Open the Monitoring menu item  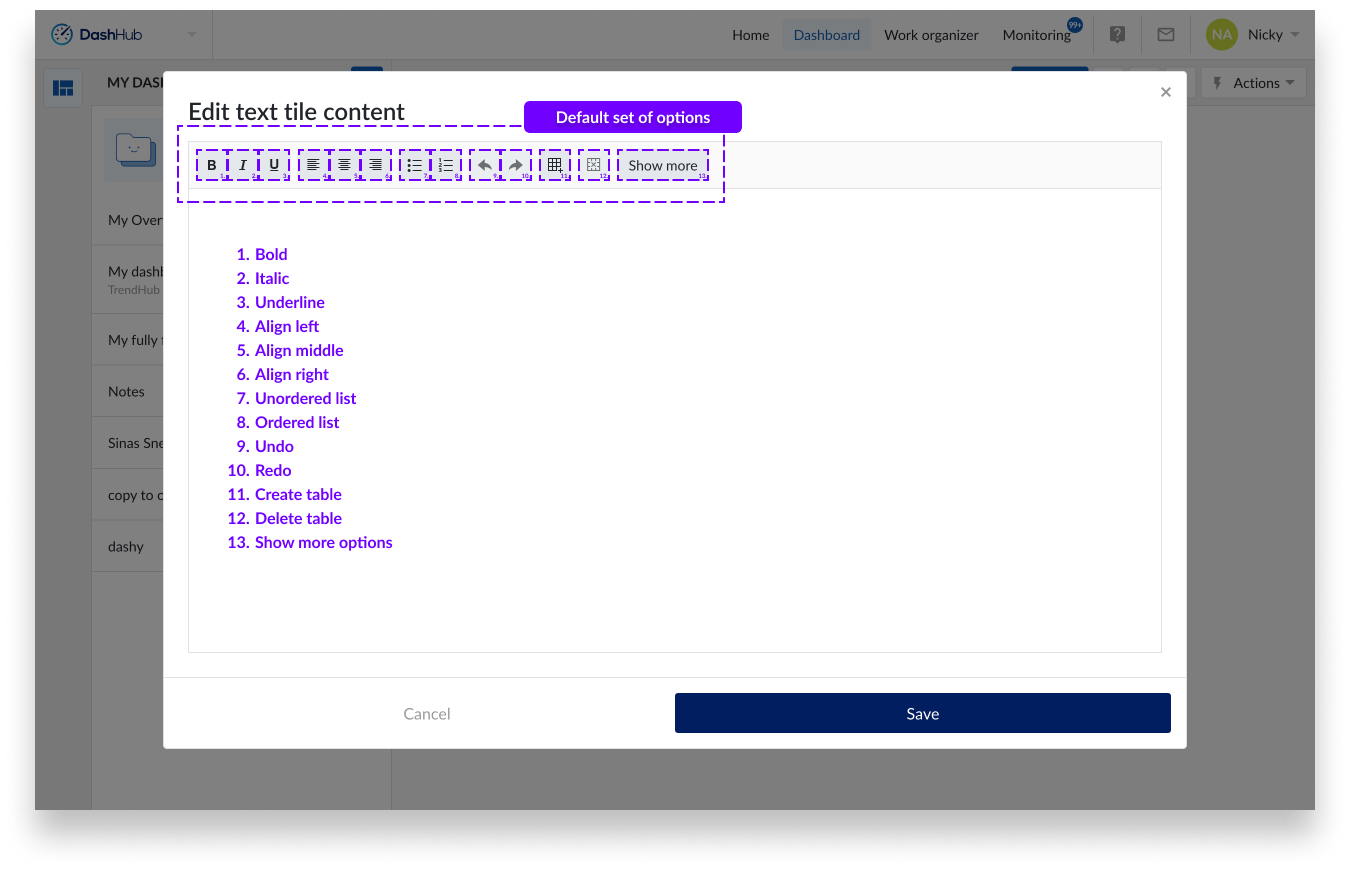pos(1036,35)
